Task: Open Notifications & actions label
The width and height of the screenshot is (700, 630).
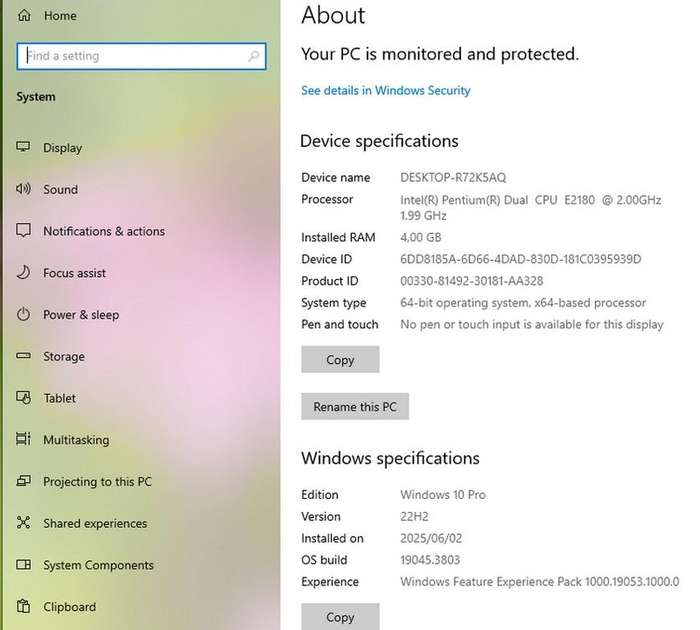Action: 104,231
